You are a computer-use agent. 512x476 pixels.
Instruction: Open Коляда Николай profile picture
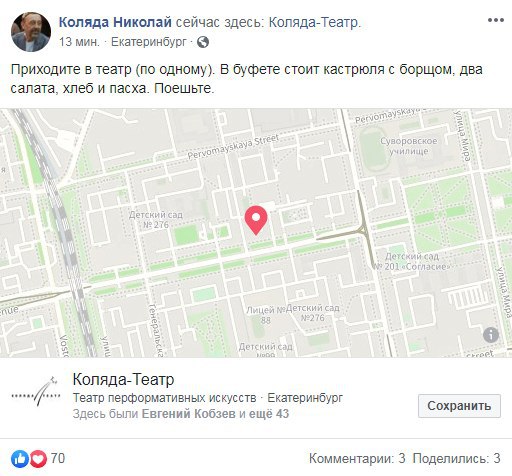(x=31, y=32)
